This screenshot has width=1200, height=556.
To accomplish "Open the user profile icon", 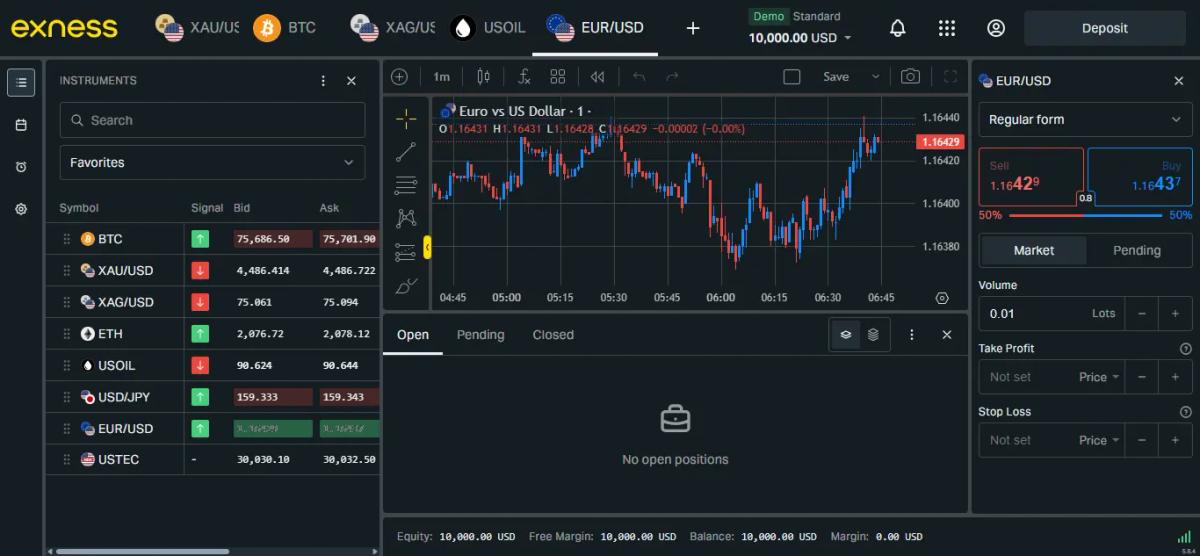I will pyautogui.click(x=996, y=28).
